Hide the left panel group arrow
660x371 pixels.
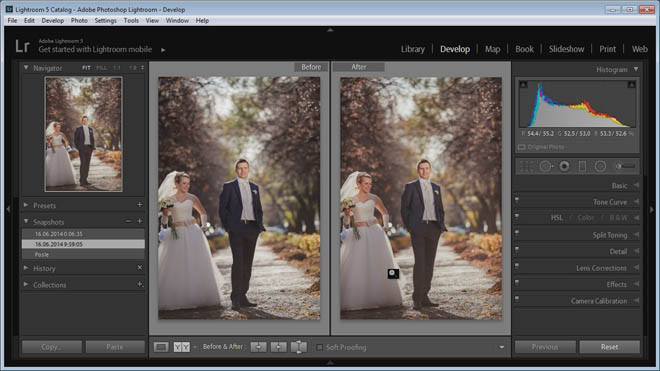point(8,208)
